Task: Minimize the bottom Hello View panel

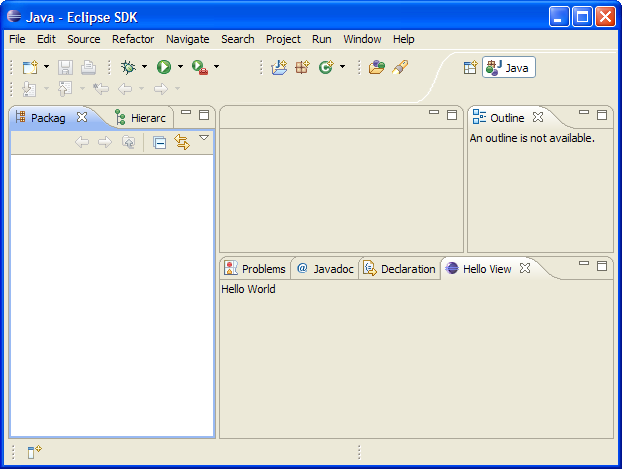Action: (584, 263)
